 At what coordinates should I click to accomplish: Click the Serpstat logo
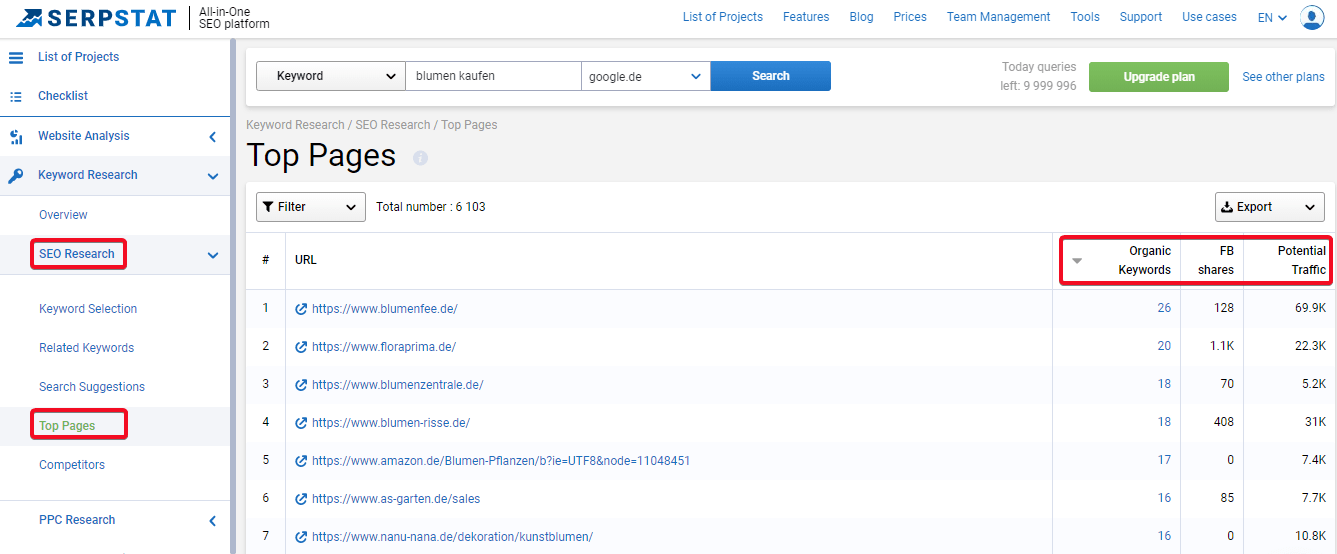(x=97, y=17)
